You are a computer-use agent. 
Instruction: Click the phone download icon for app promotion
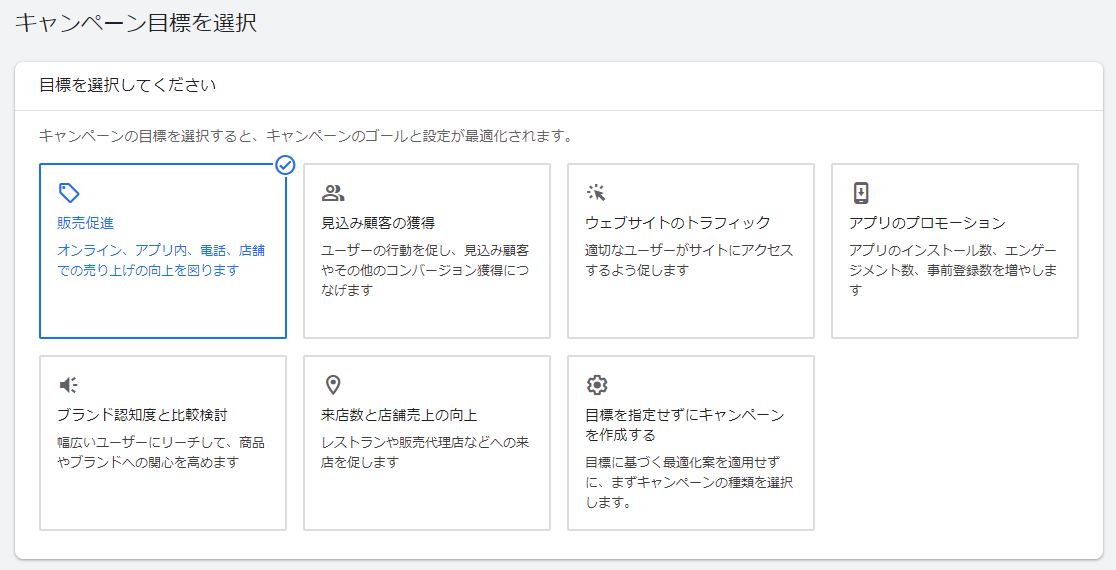click(x=860, y=192)
